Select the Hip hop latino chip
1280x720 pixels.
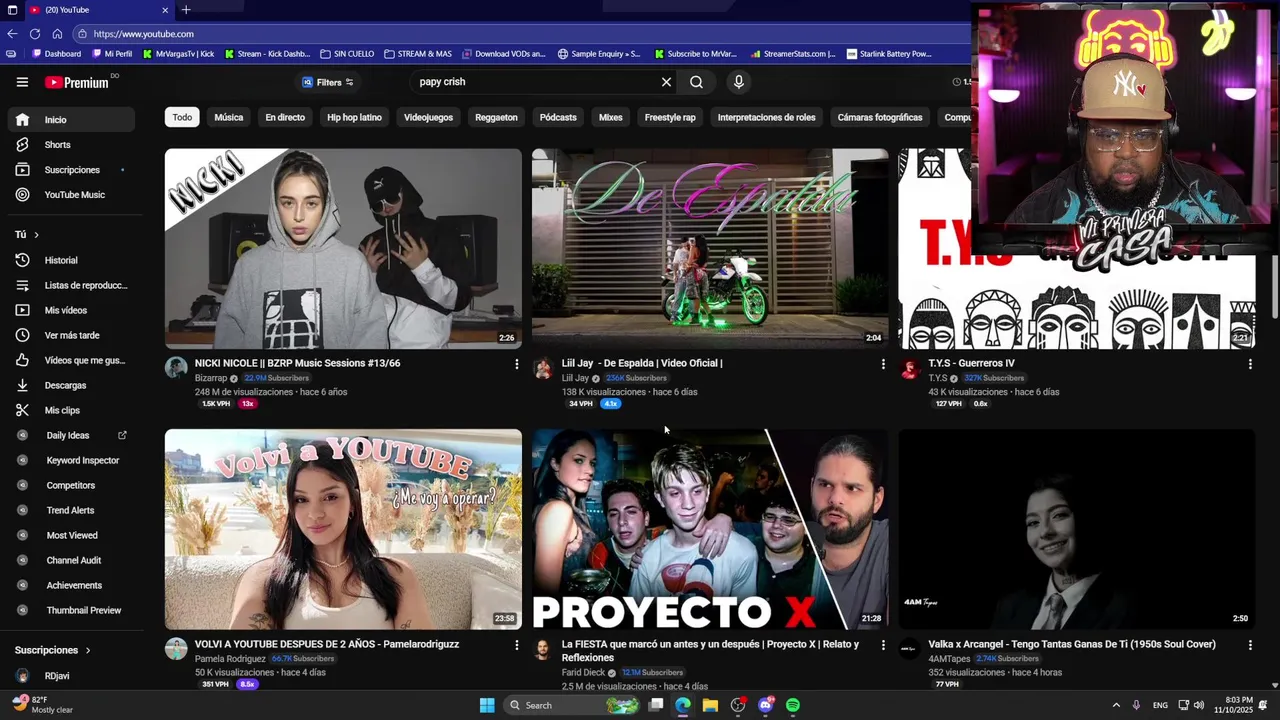354,117
